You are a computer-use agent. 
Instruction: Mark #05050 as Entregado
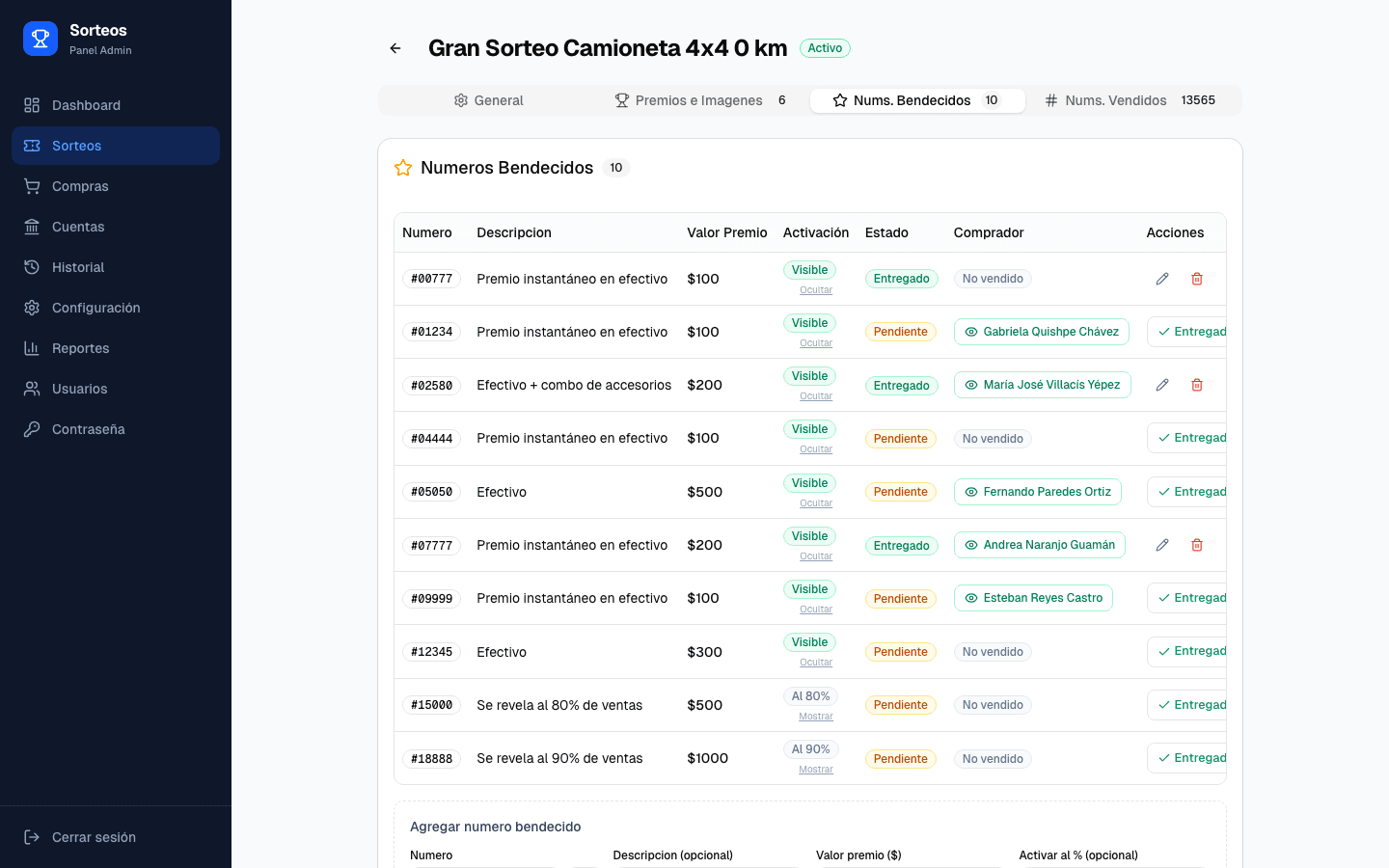pos(1187,492)
